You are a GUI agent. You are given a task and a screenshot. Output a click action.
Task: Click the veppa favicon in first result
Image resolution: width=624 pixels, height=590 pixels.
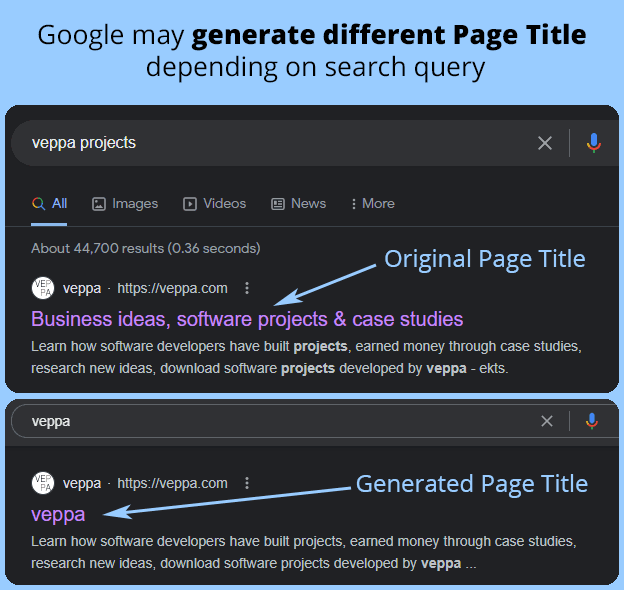43,288
